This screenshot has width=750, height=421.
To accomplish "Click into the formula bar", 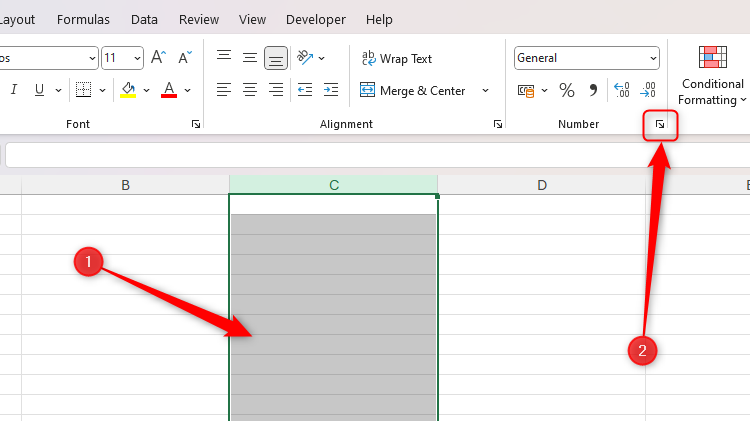I will coord(378,155).
